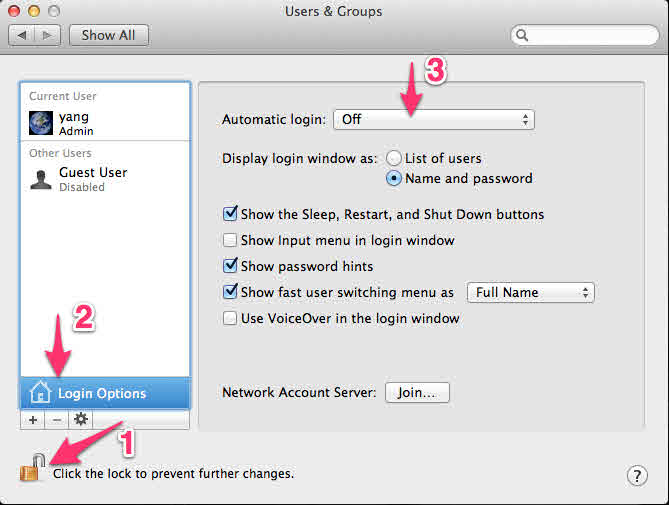Enable Show Input menu in login window

[x=230, y=240]
